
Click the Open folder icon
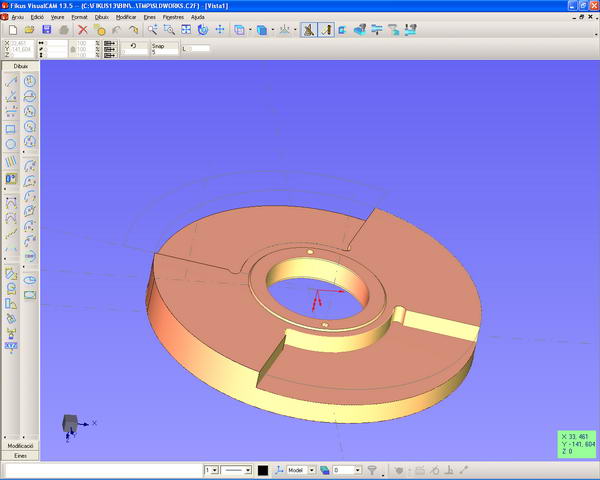coord(30,30)
